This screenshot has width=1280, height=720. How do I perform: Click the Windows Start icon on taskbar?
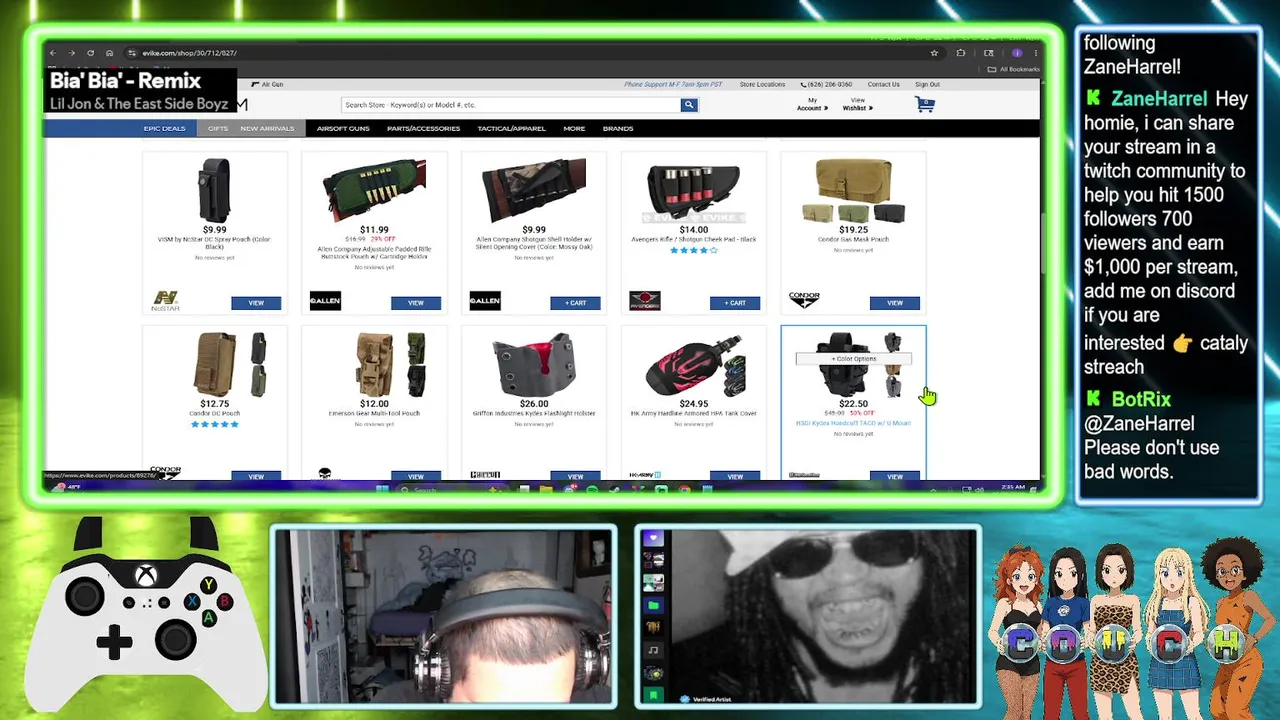click(381, 489)
